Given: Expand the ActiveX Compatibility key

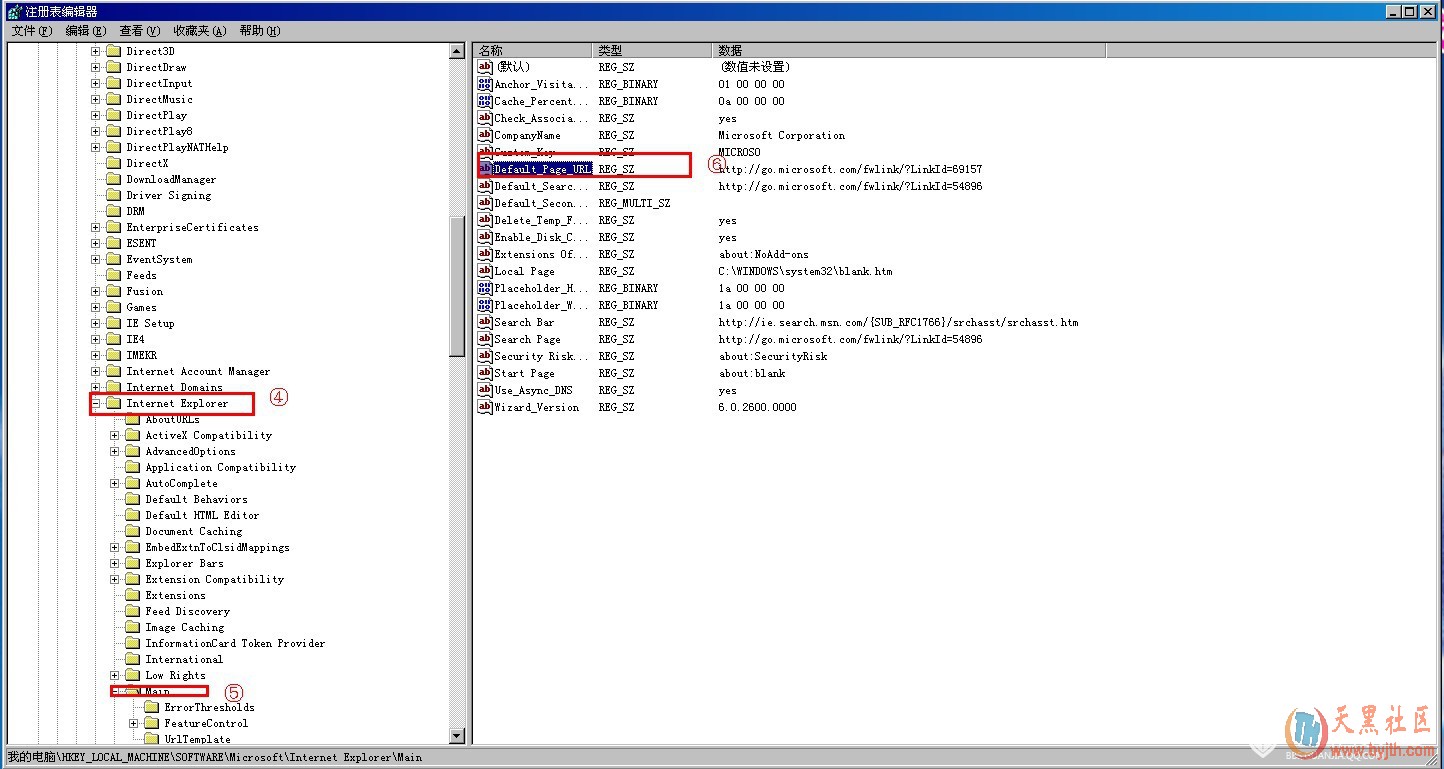Looking at the screenshot, I should click(x=115, y=435).
